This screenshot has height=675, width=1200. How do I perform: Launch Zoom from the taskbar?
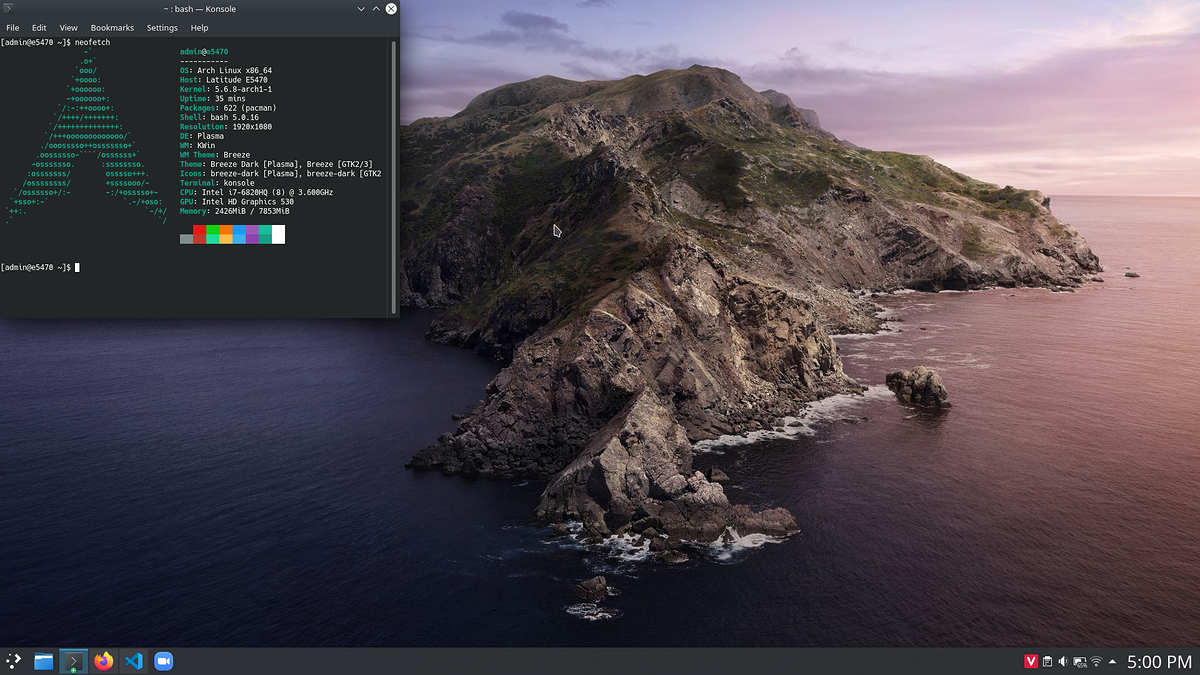coord(164,661)
